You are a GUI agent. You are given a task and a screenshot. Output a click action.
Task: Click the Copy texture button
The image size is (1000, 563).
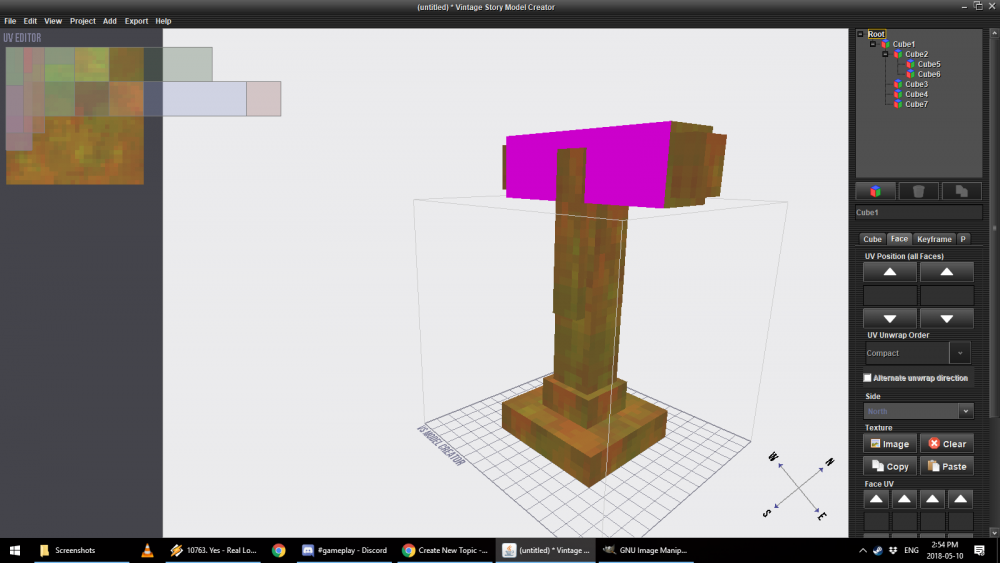[889, 466]
